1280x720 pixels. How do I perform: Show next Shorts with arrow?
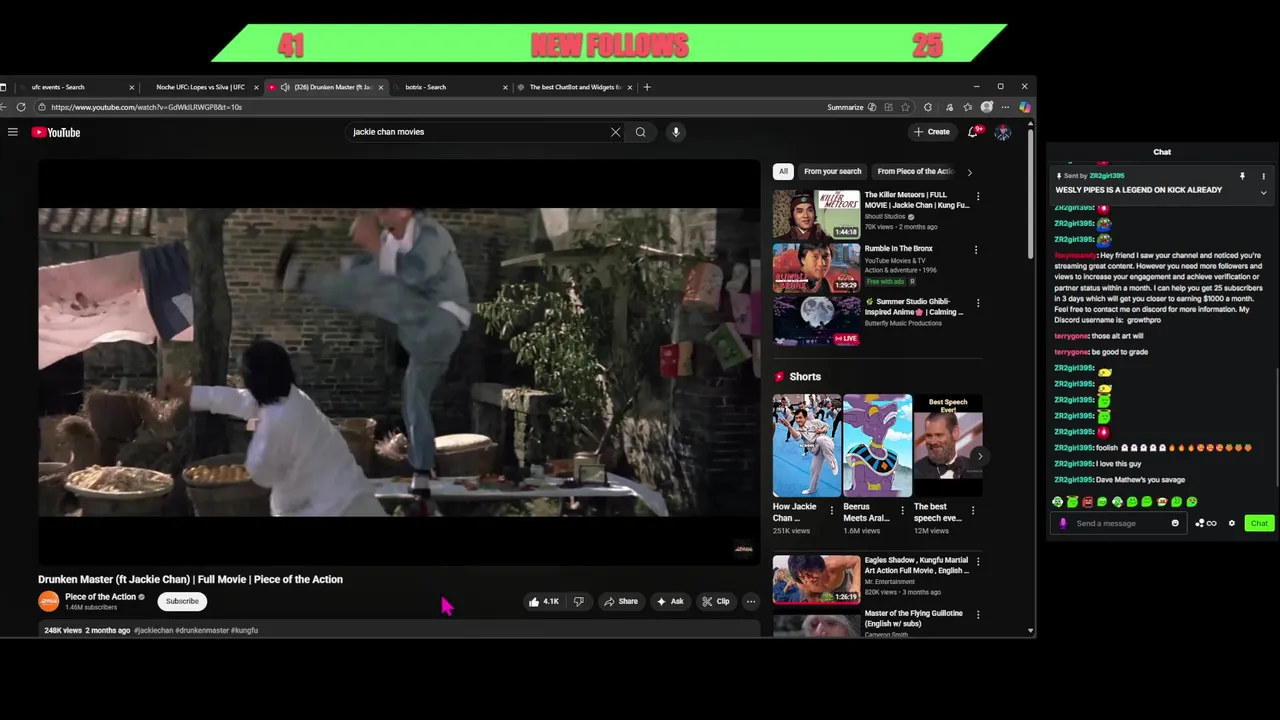[x=980, y=457]
